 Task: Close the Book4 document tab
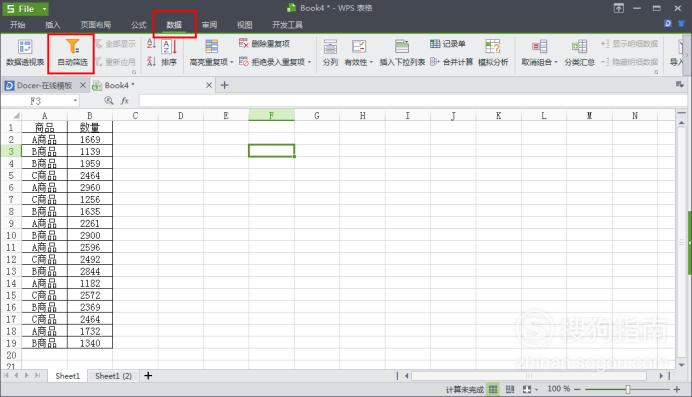[x=209, y=85]
